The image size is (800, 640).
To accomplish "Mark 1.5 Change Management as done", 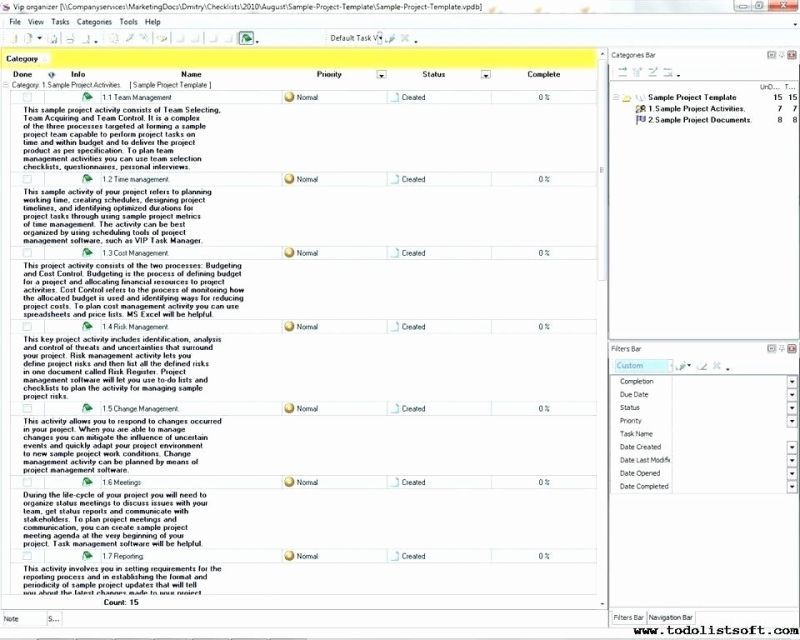I will point(26,409).
